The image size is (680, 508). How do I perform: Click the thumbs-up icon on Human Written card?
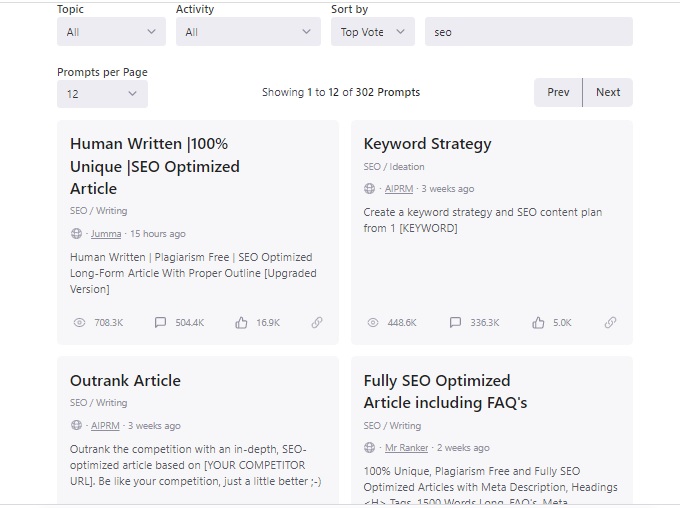click(x=241, y=323)
